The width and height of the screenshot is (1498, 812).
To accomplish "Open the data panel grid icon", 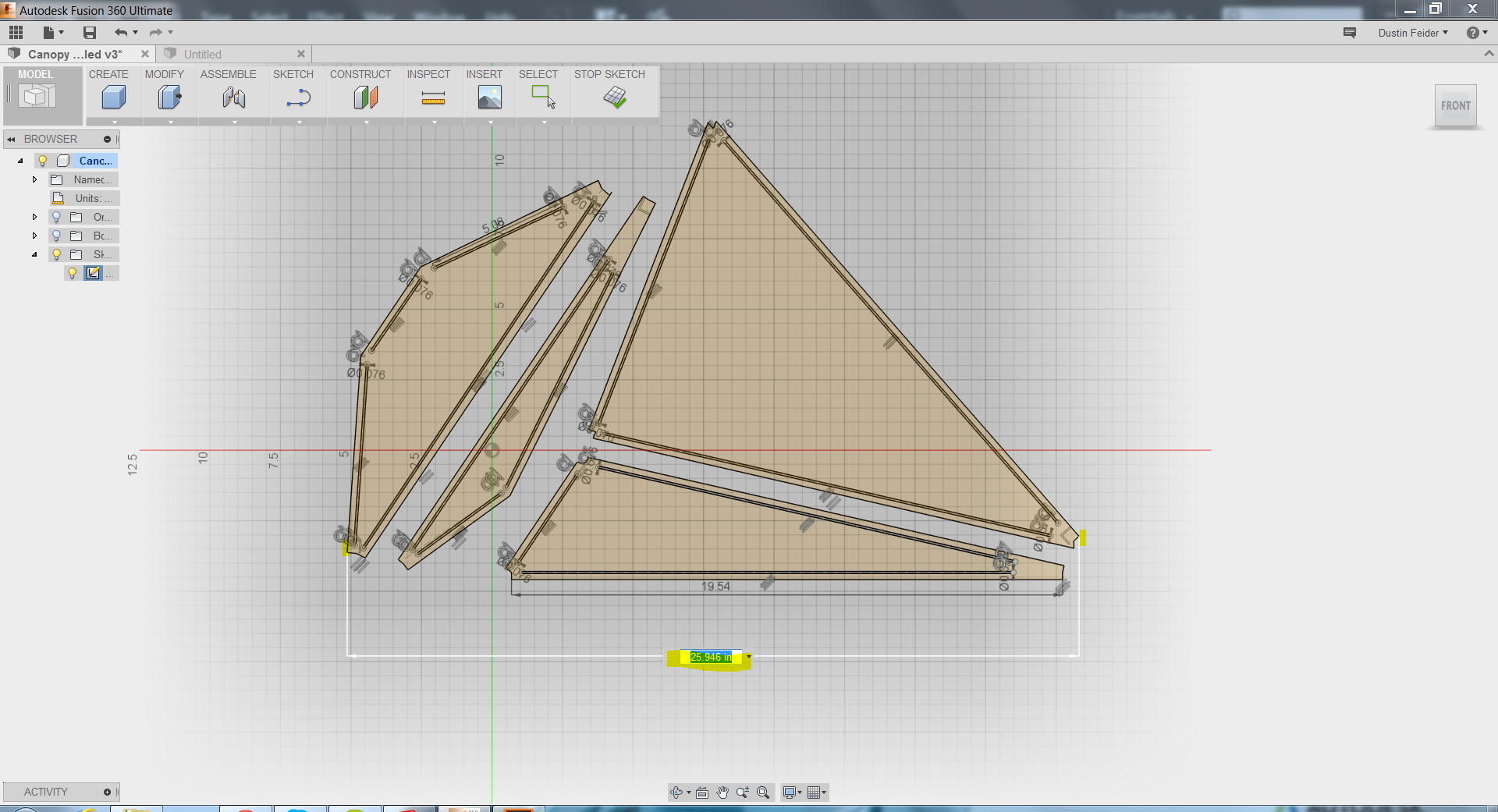I will 16,32.
